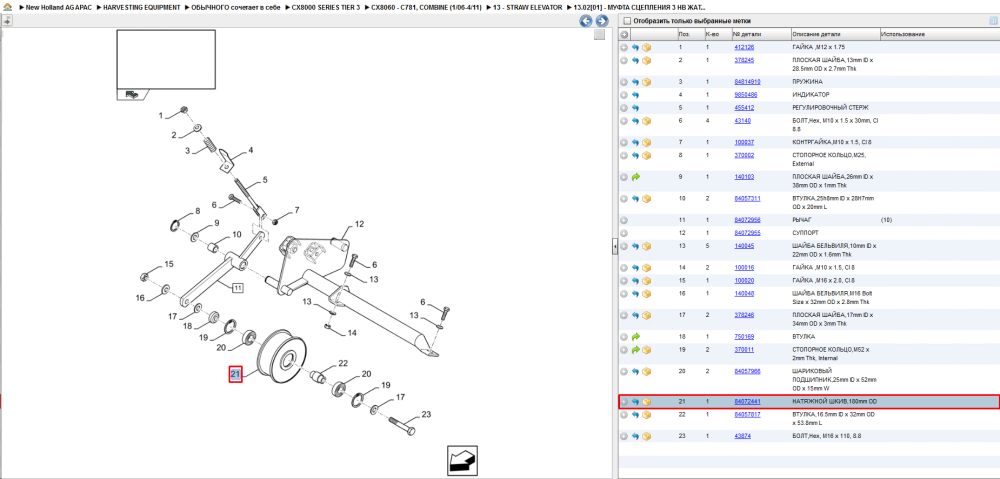Click blue arrow icon in row 84057817
1000x479 pixels.
(x=635, y=415)
